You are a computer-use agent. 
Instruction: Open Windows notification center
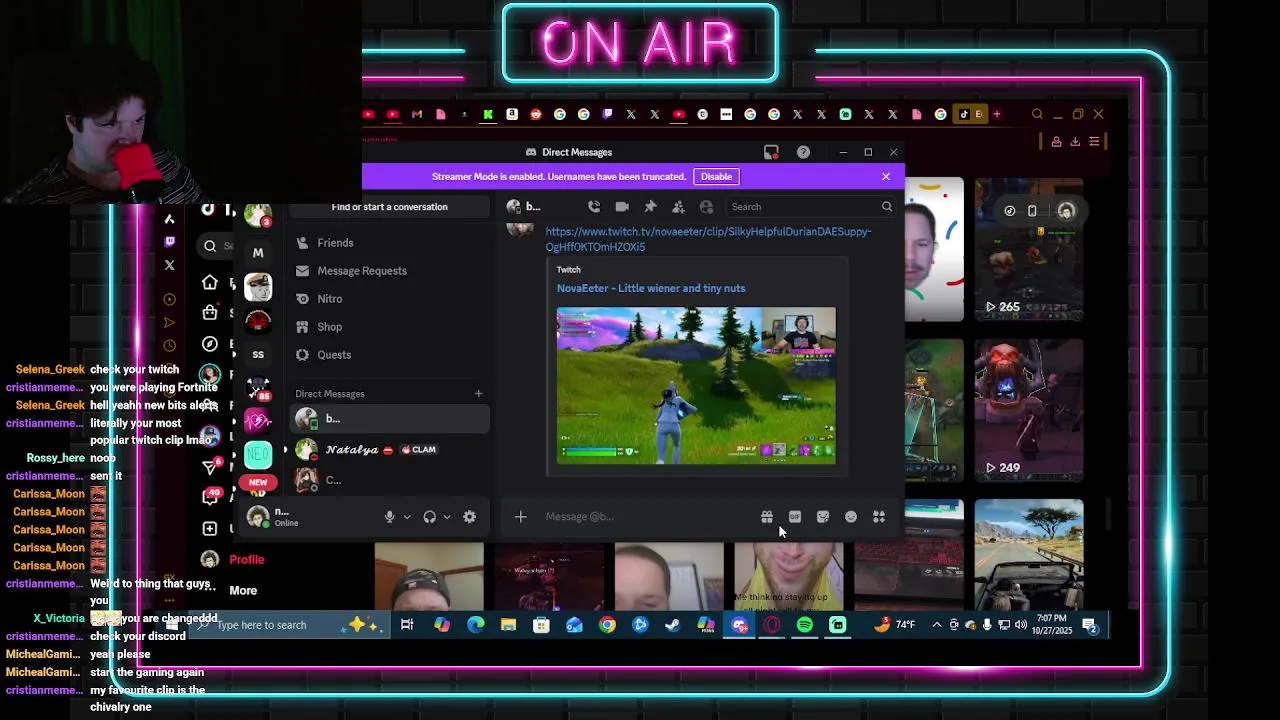[1090, 625]
